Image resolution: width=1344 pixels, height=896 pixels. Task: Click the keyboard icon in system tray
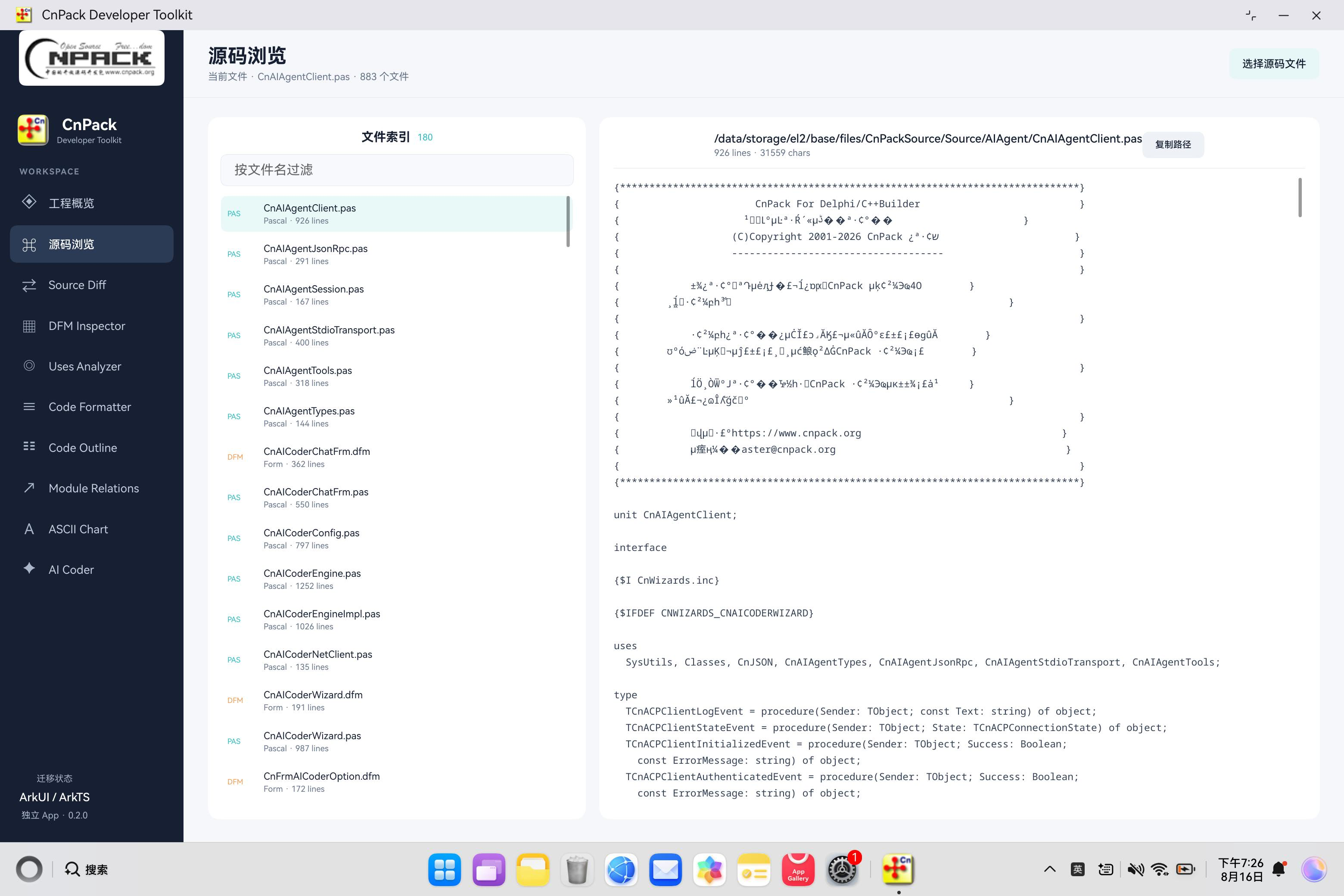click(1106, 869)
